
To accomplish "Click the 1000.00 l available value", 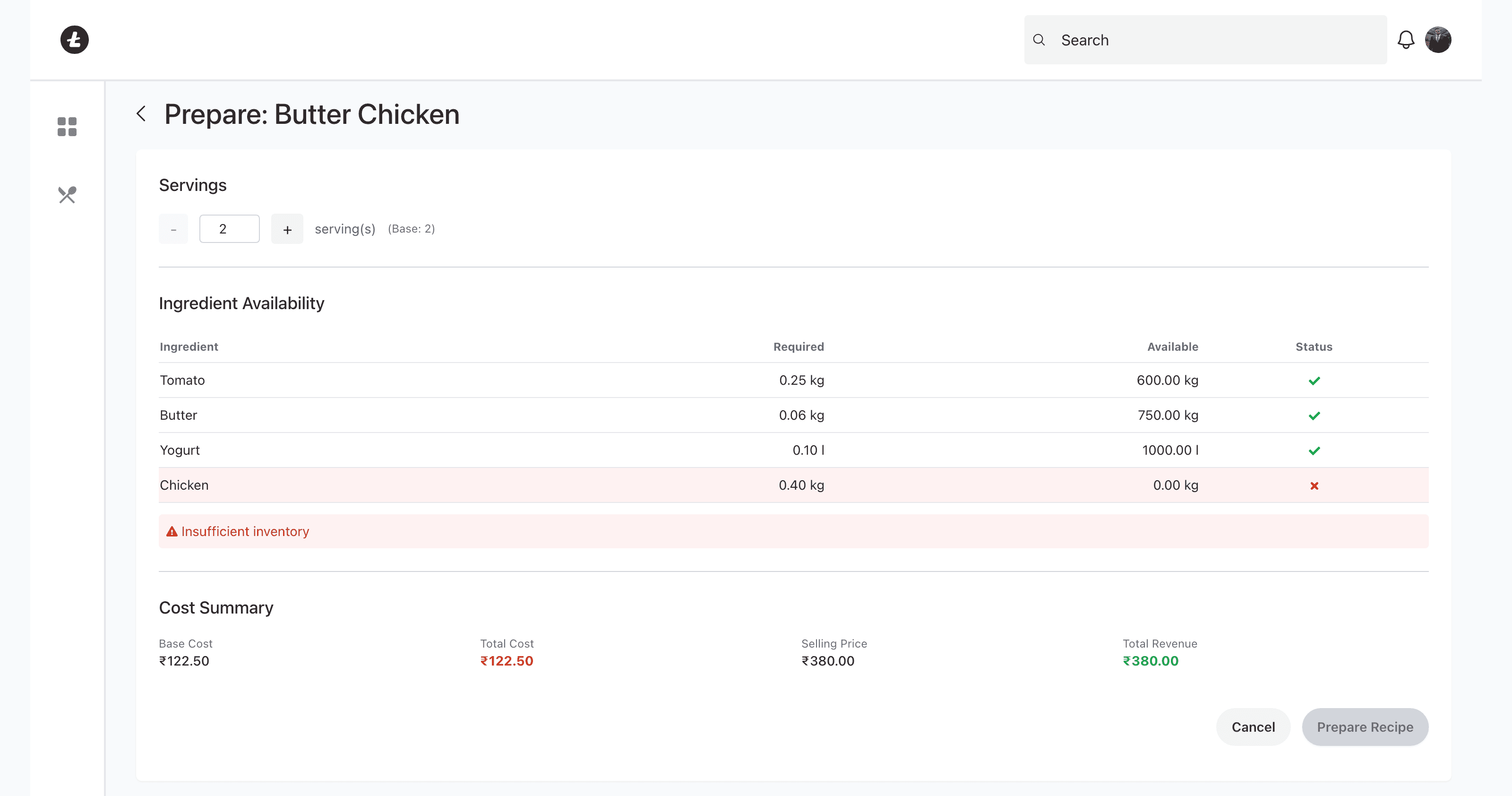I will pyautogui.click(x=1170, y=450).
